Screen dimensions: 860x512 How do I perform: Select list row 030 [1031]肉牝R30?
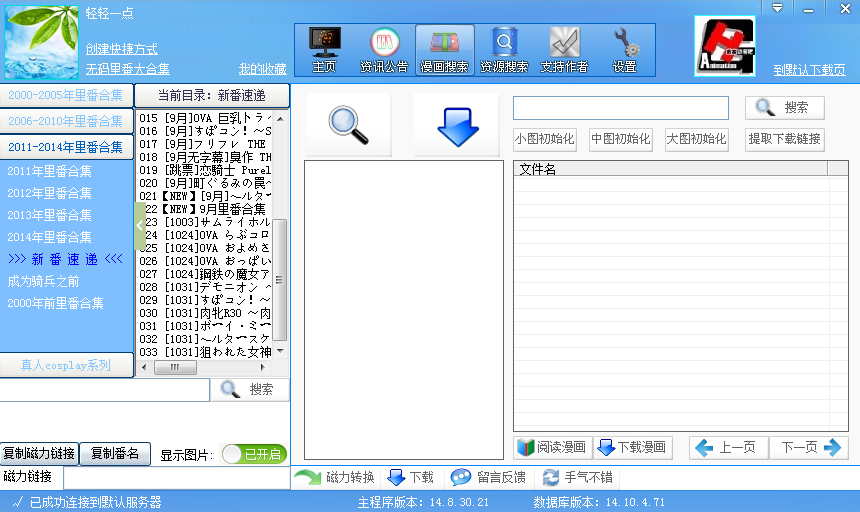(x=205, y=313)
